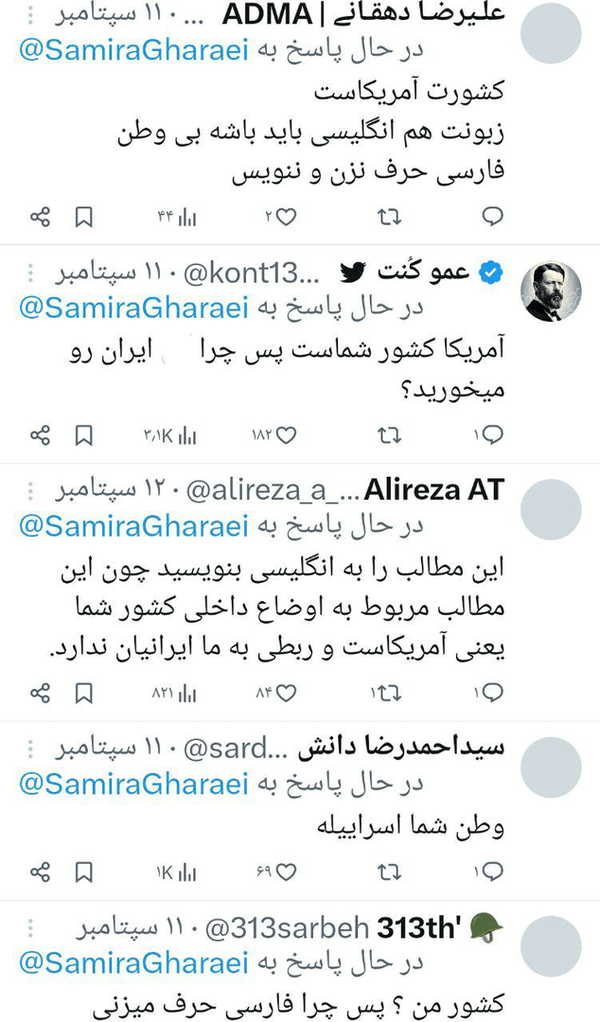Click عمو کُنت's profile avatar photo

[552, 292]
